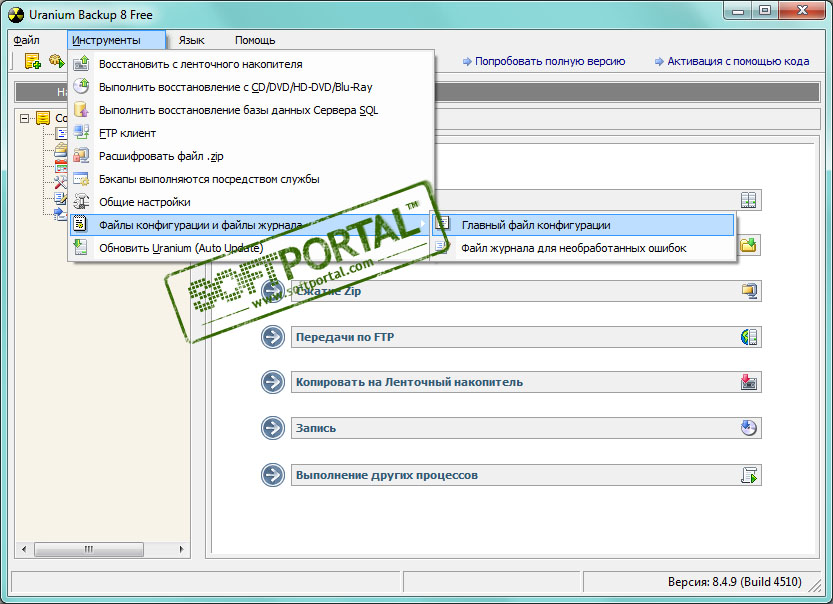Click the configuration files notepad icon

click(80, 224)
